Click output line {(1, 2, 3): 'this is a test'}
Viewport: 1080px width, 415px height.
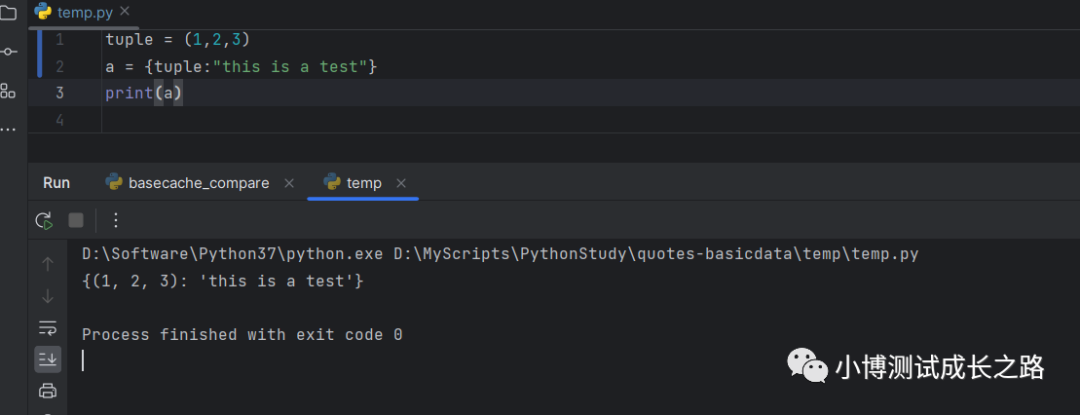click(222, 281)
